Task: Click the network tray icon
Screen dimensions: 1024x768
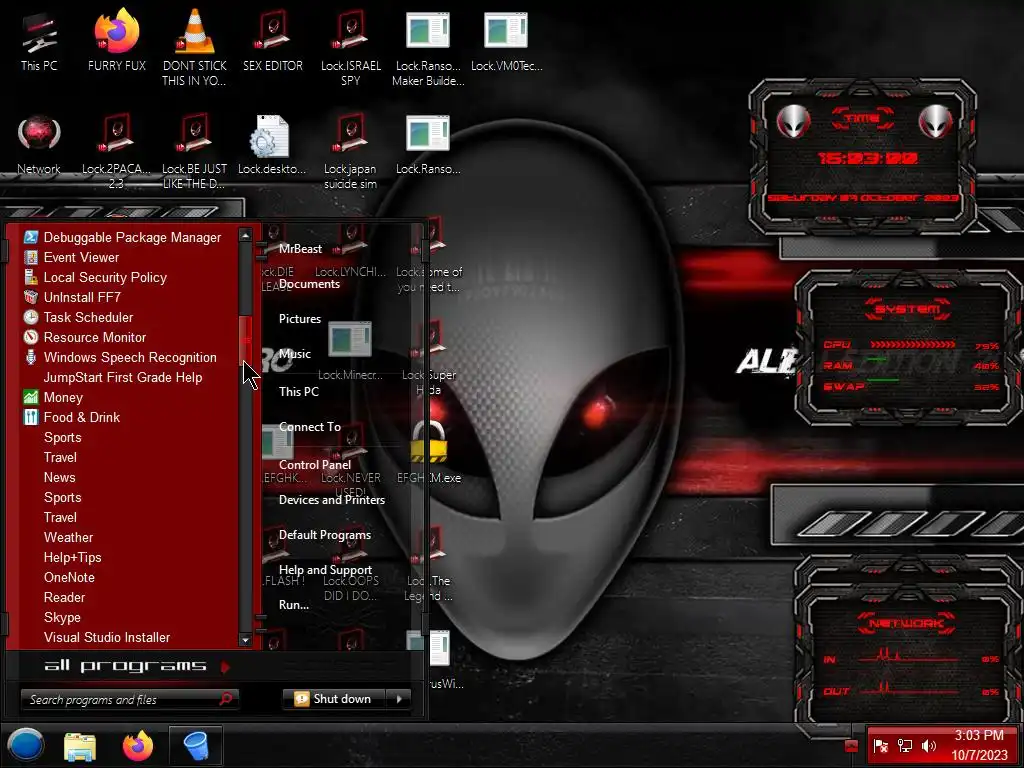Action: pyautogui.click(x=904, y=746)
